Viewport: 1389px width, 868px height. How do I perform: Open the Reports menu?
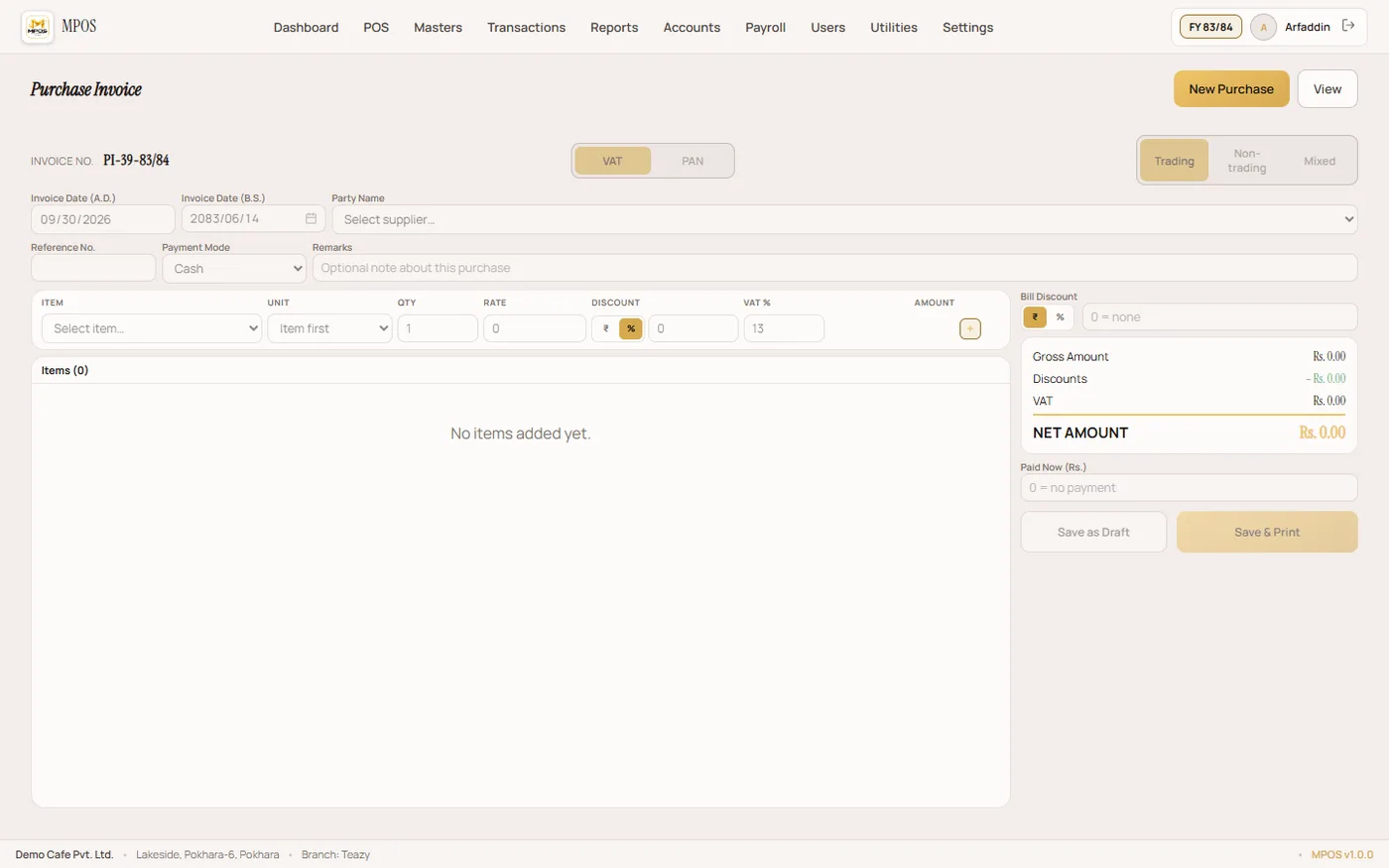pos(614,27)
